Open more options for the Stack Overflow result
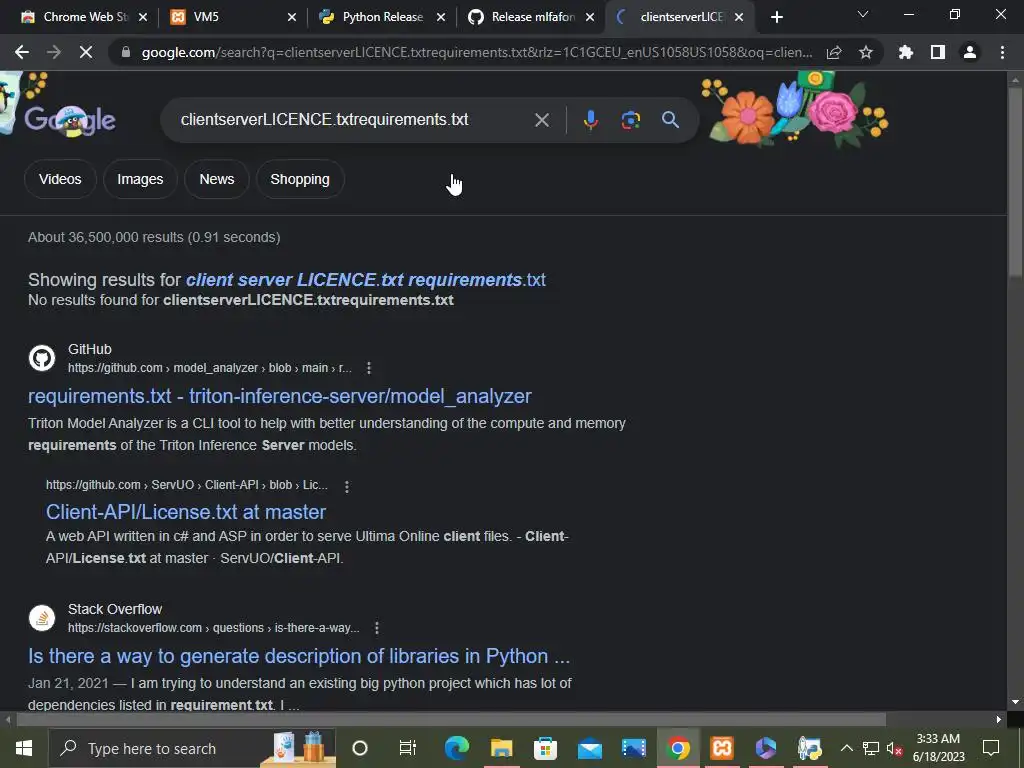 377,628
